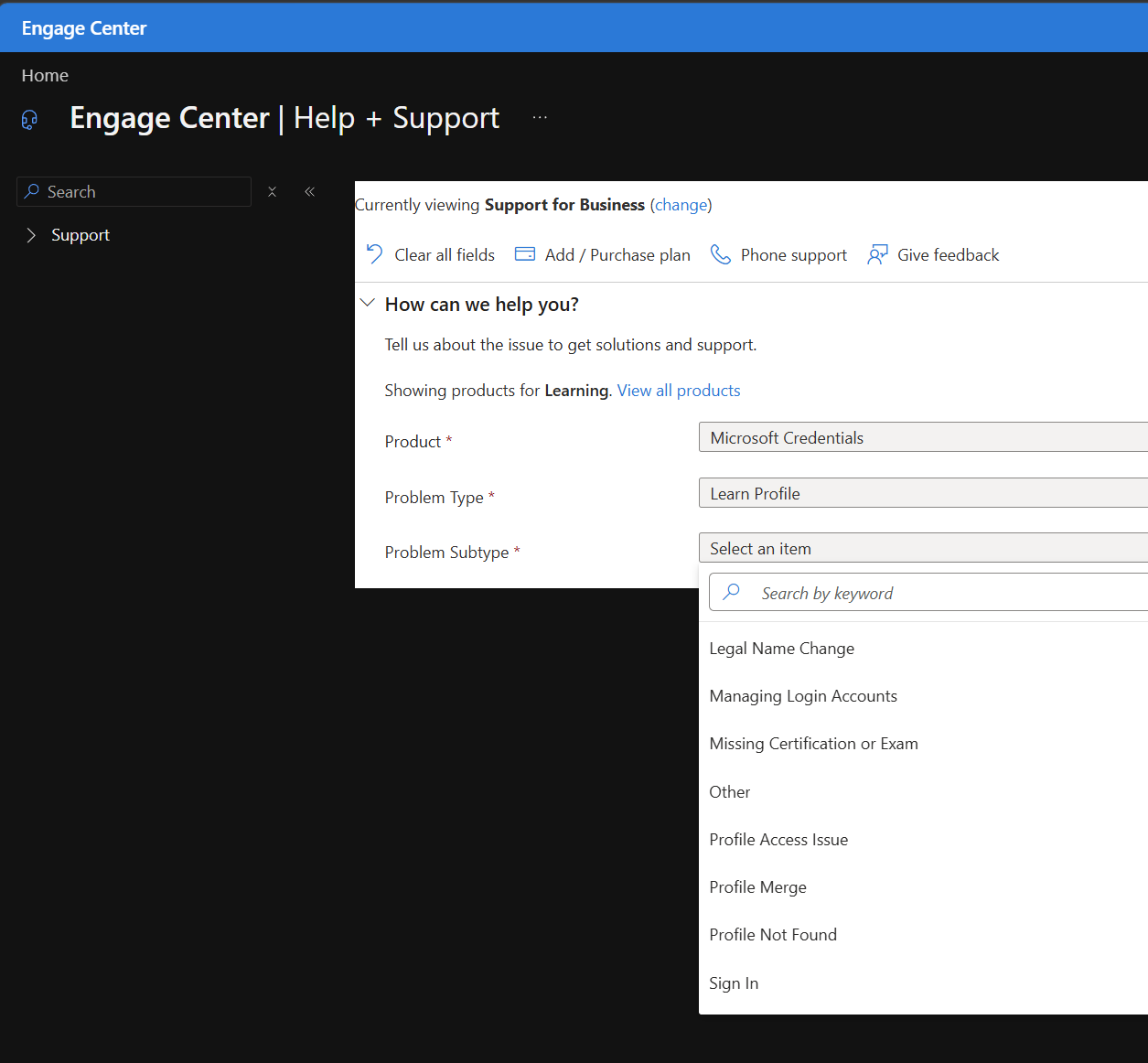Select 'Sign In' subtype option
This screenshot has width=1148, height=1063.
(x=923, y=983)
